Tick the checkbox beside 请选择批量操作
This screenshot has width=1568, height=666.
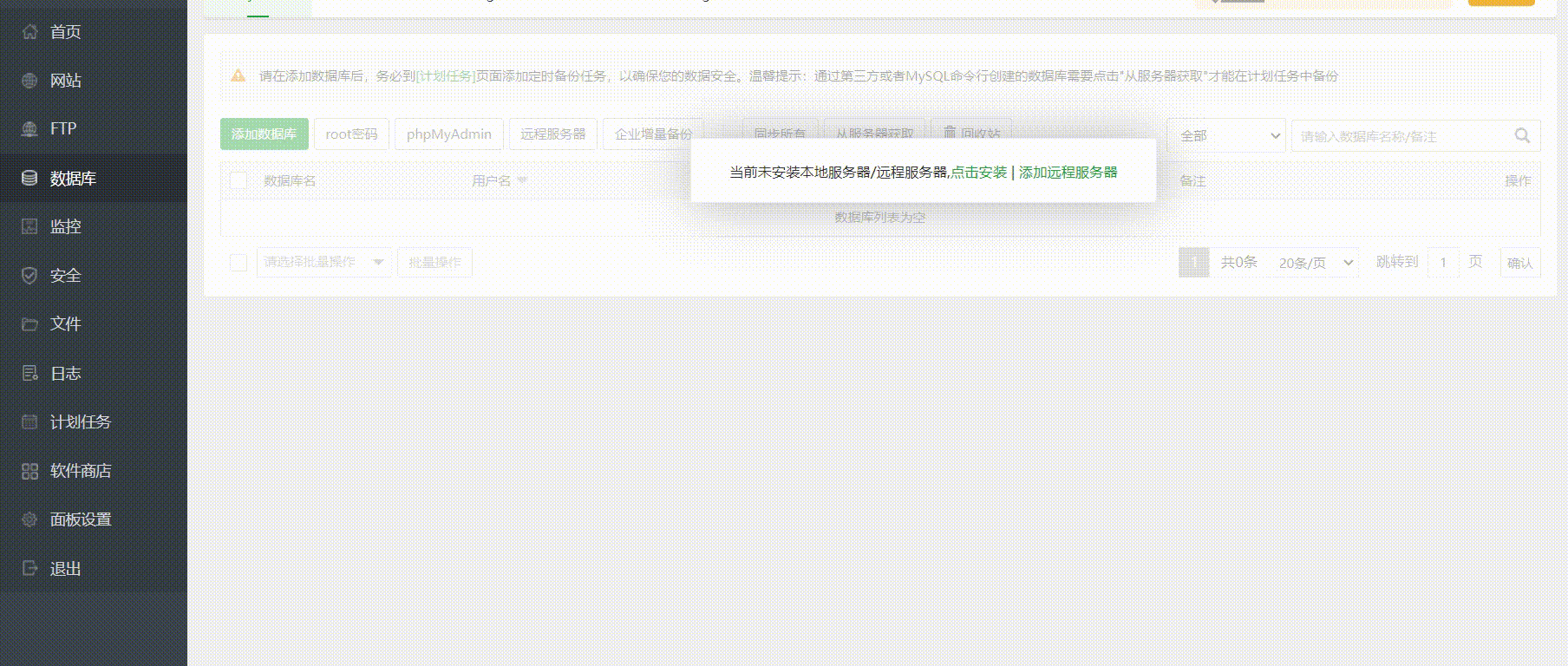point(238,262)
